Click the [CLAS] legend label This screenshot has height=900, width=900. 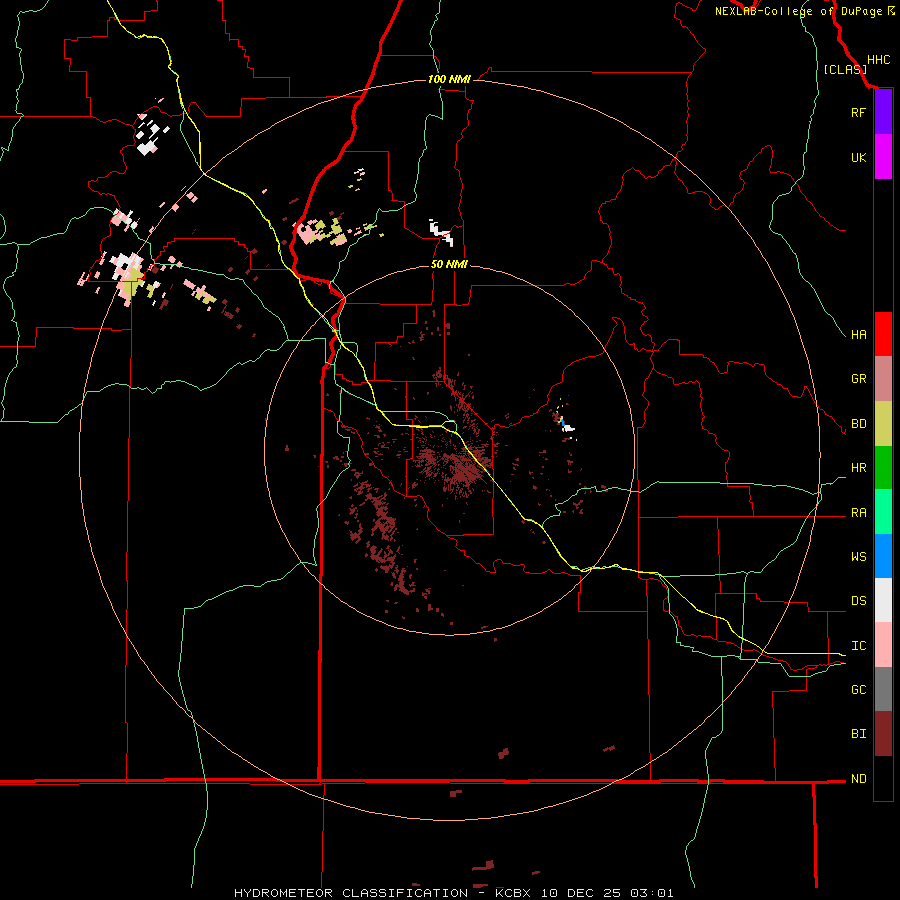[x=845, y=69]
